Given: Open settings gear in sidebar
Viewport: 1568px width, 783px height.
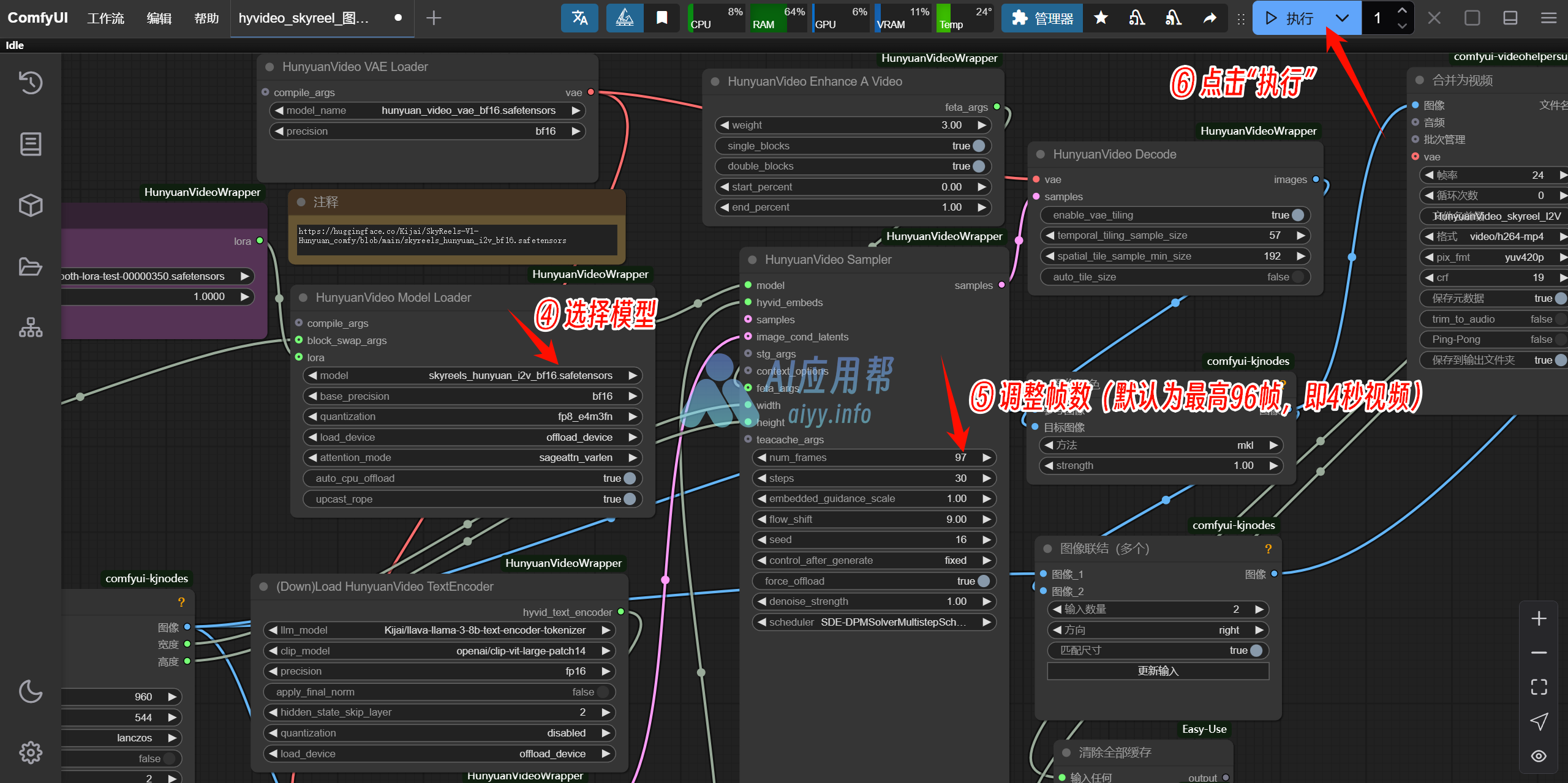Looking at the screenshot, I should tap(31, 752).
